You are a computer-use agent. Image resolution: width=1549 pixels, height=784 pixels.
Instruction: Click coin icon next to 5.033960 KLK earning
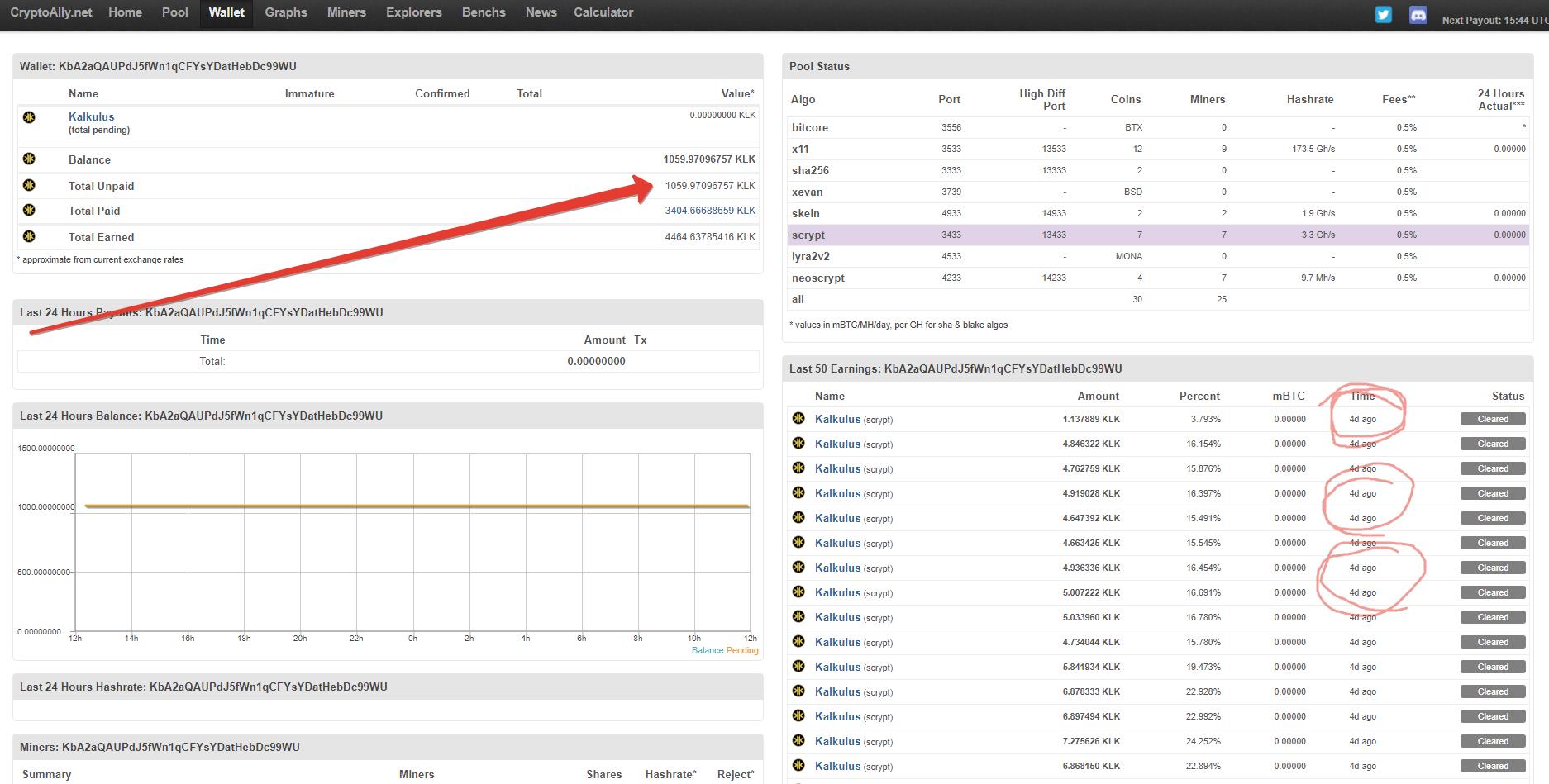798,616
